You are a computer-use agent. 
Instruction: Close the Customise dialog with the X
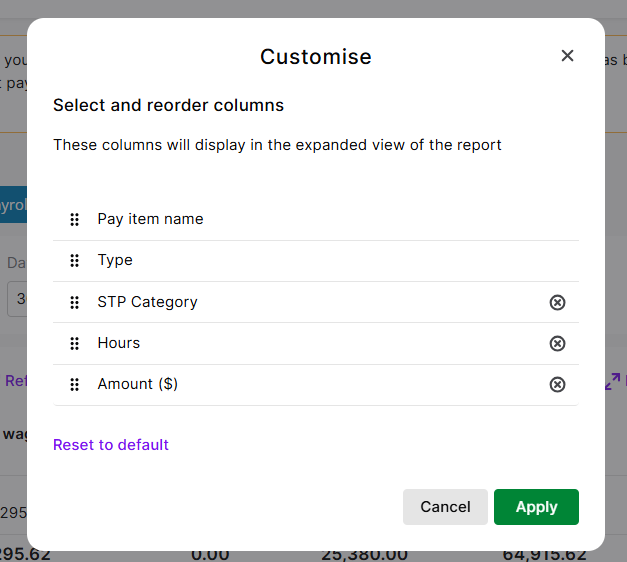pos(567,56)
